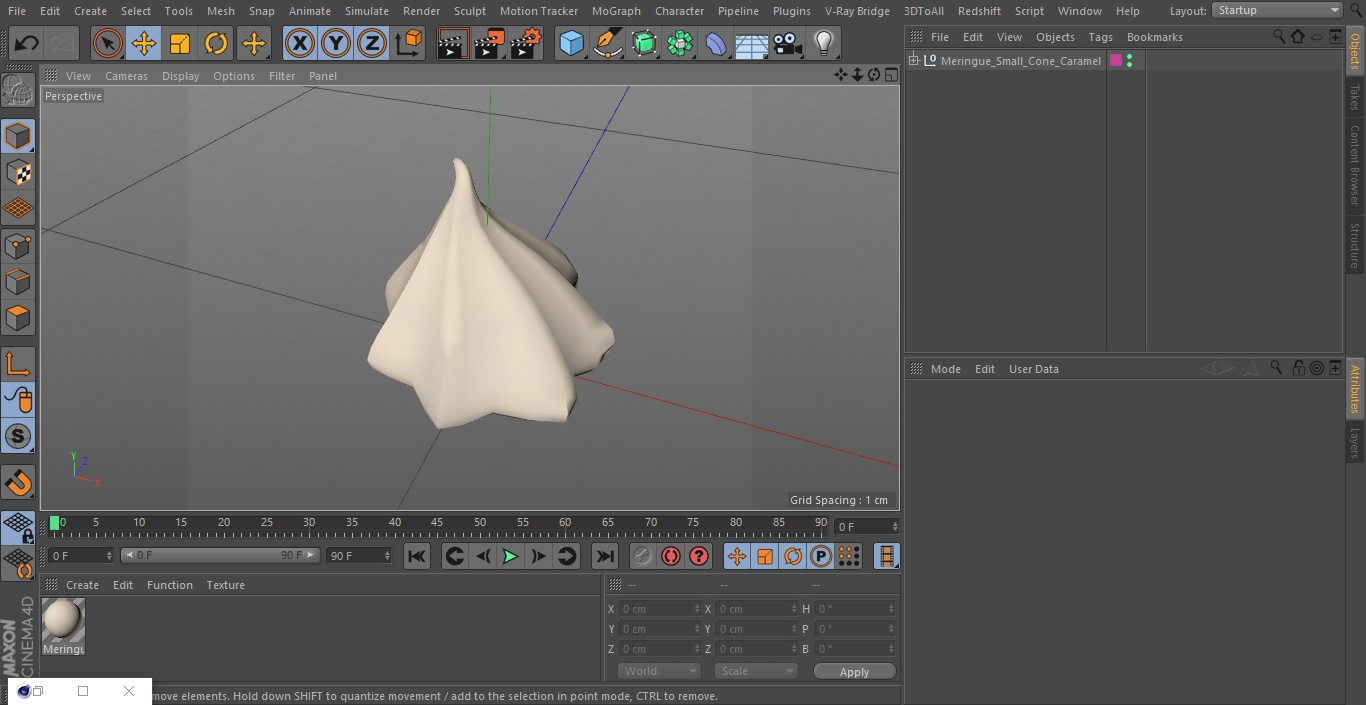Open the V-Ray Bridge menu

click(x=857, y=11)
